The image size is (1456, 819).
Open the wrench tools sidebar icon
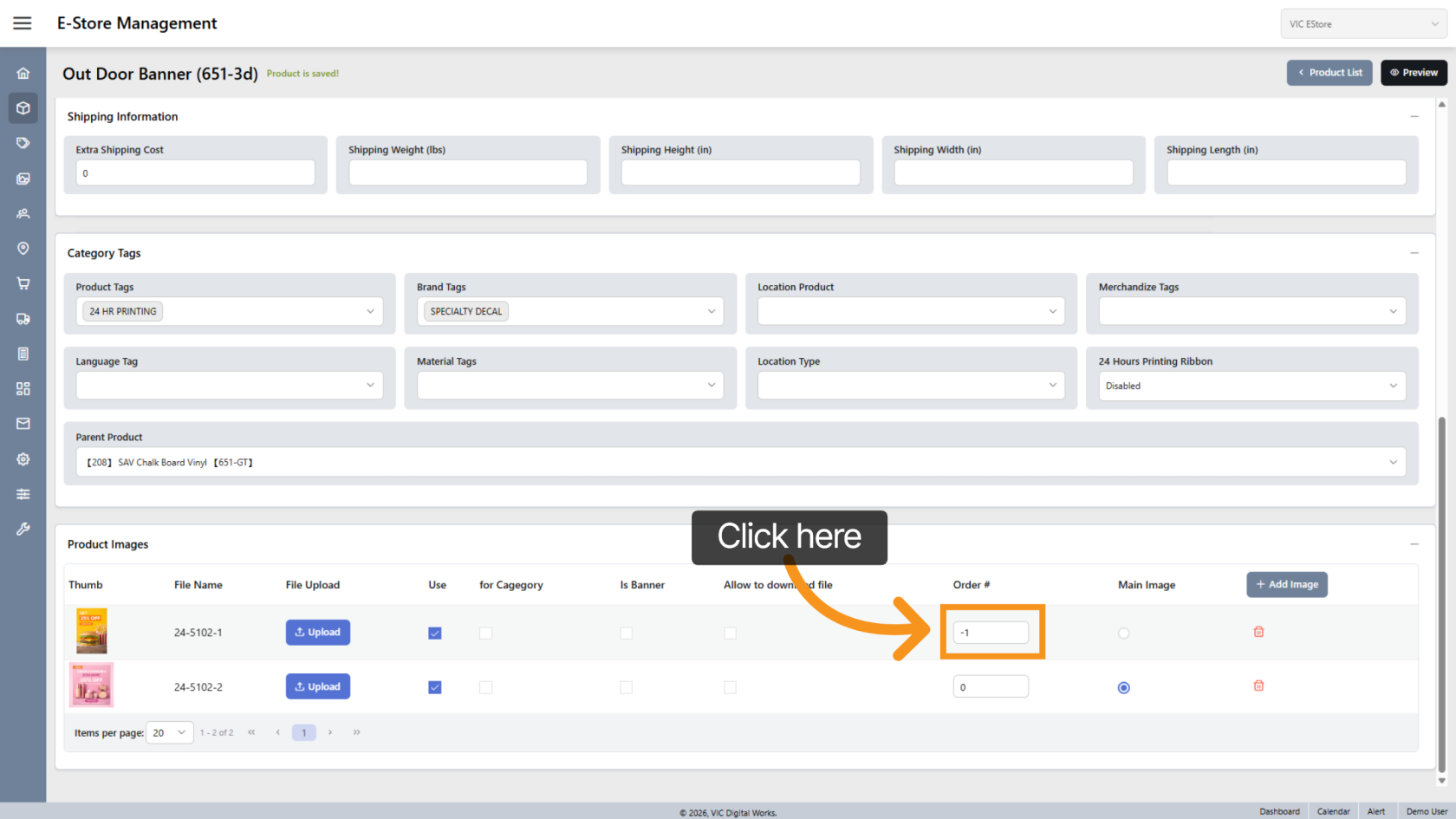(23, 529)
